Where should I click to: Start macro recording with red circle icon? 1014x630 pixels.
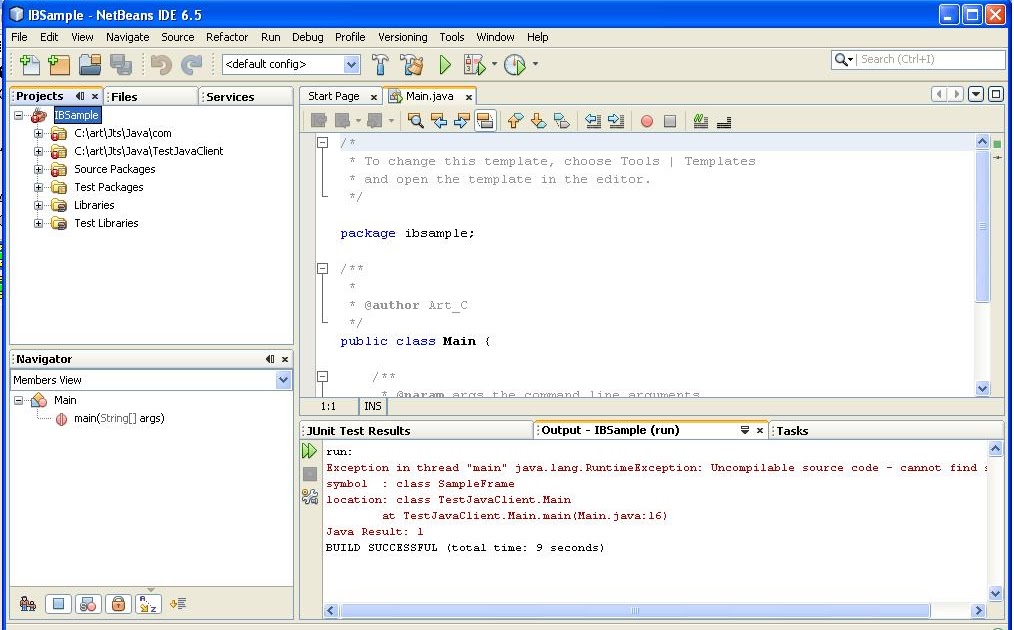(x=647, y=121)
